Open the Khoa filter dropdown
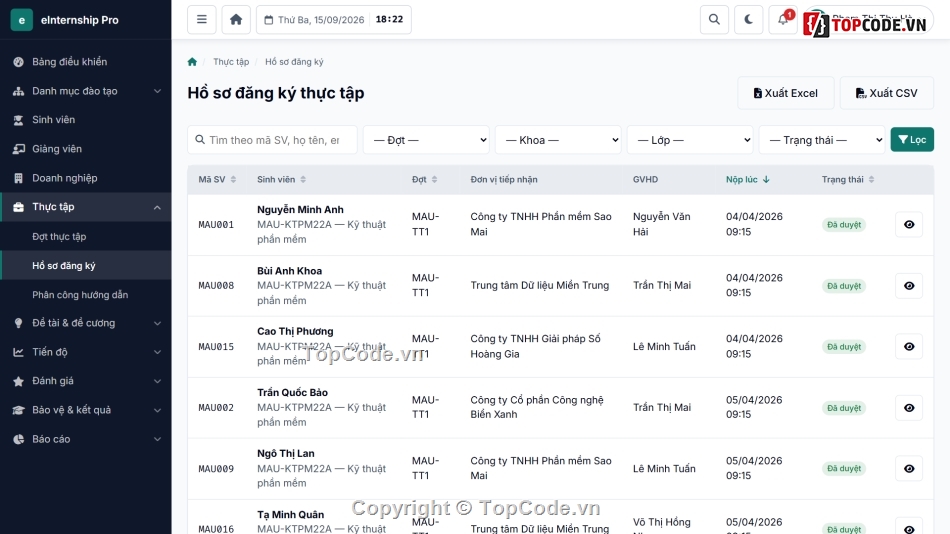This screenshot has width=950, height=534. pos(558,140)
